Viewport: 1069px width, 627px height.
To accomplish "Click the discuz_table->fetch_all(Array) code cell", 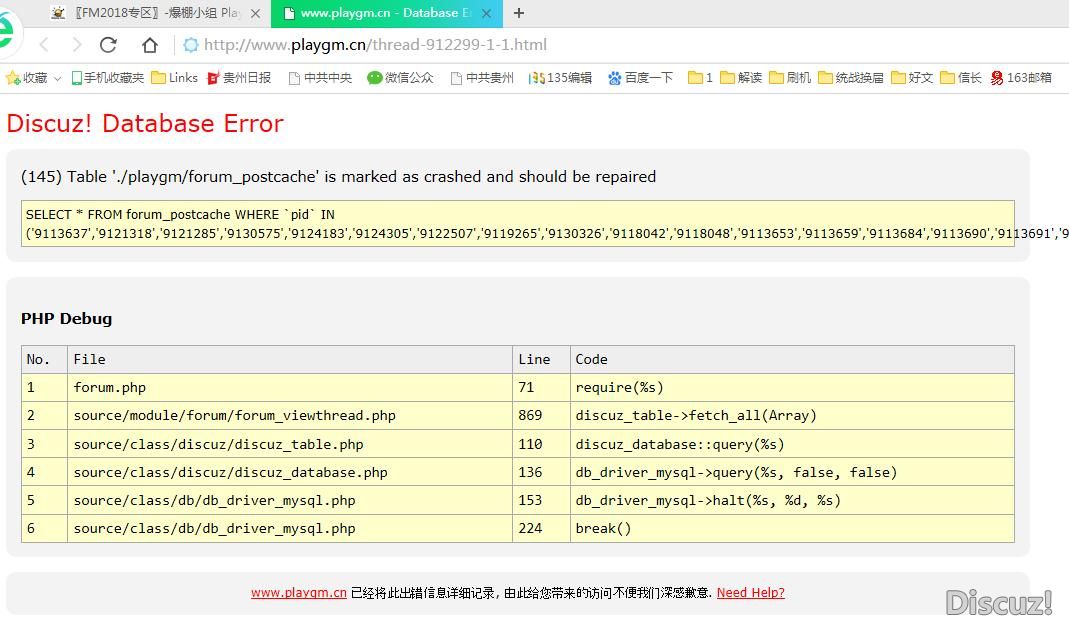I will (792, 415).
